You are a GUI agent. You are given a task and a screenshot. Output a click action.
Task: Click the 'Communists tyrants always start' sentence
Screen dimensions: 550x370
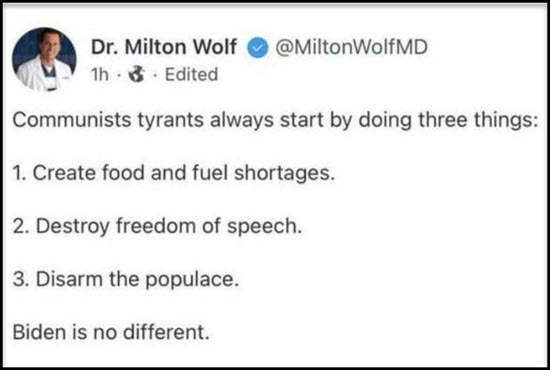275,120
